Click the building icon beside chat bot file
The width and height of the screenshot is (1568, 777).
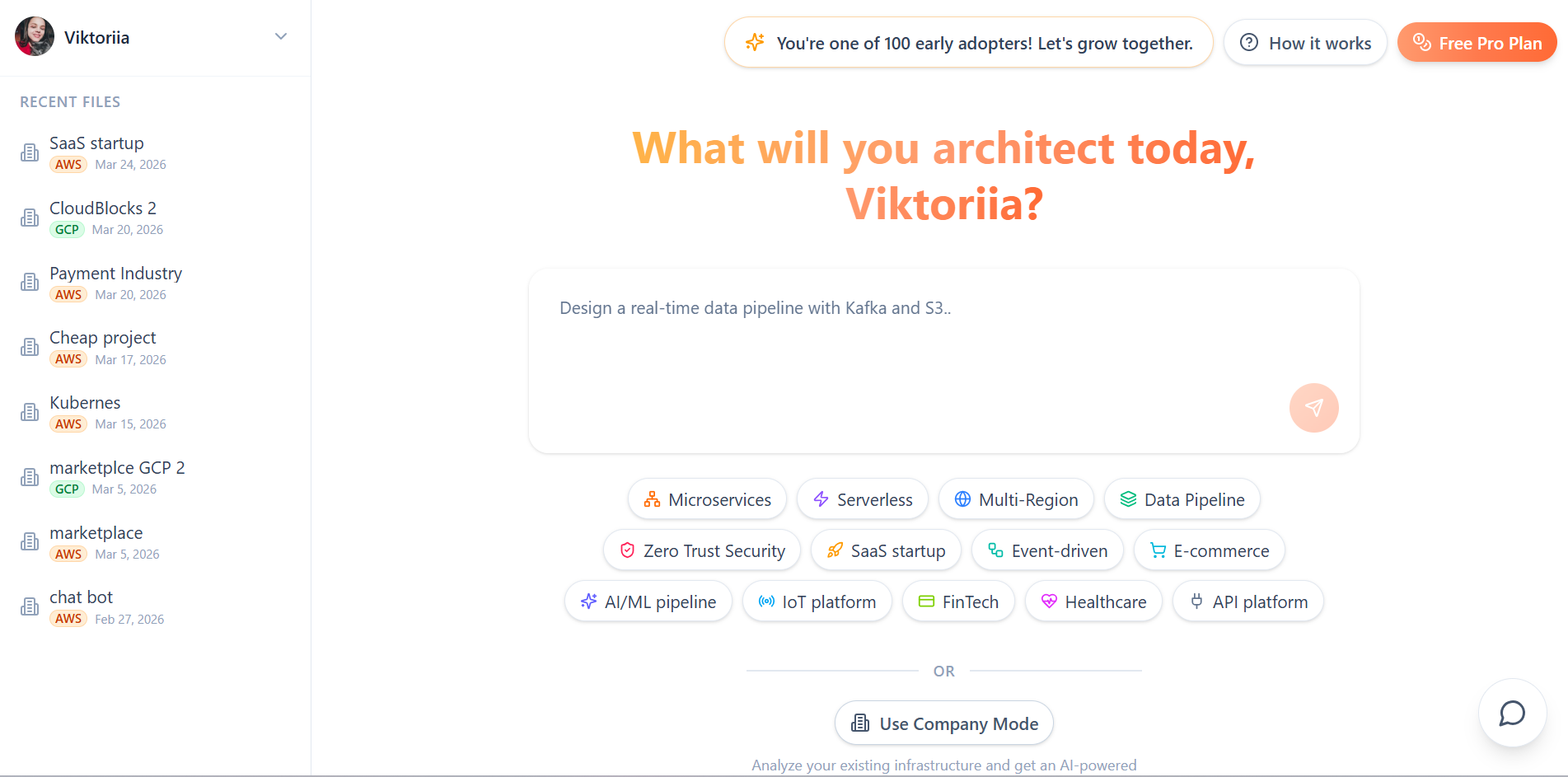click(x=30, y=607)
